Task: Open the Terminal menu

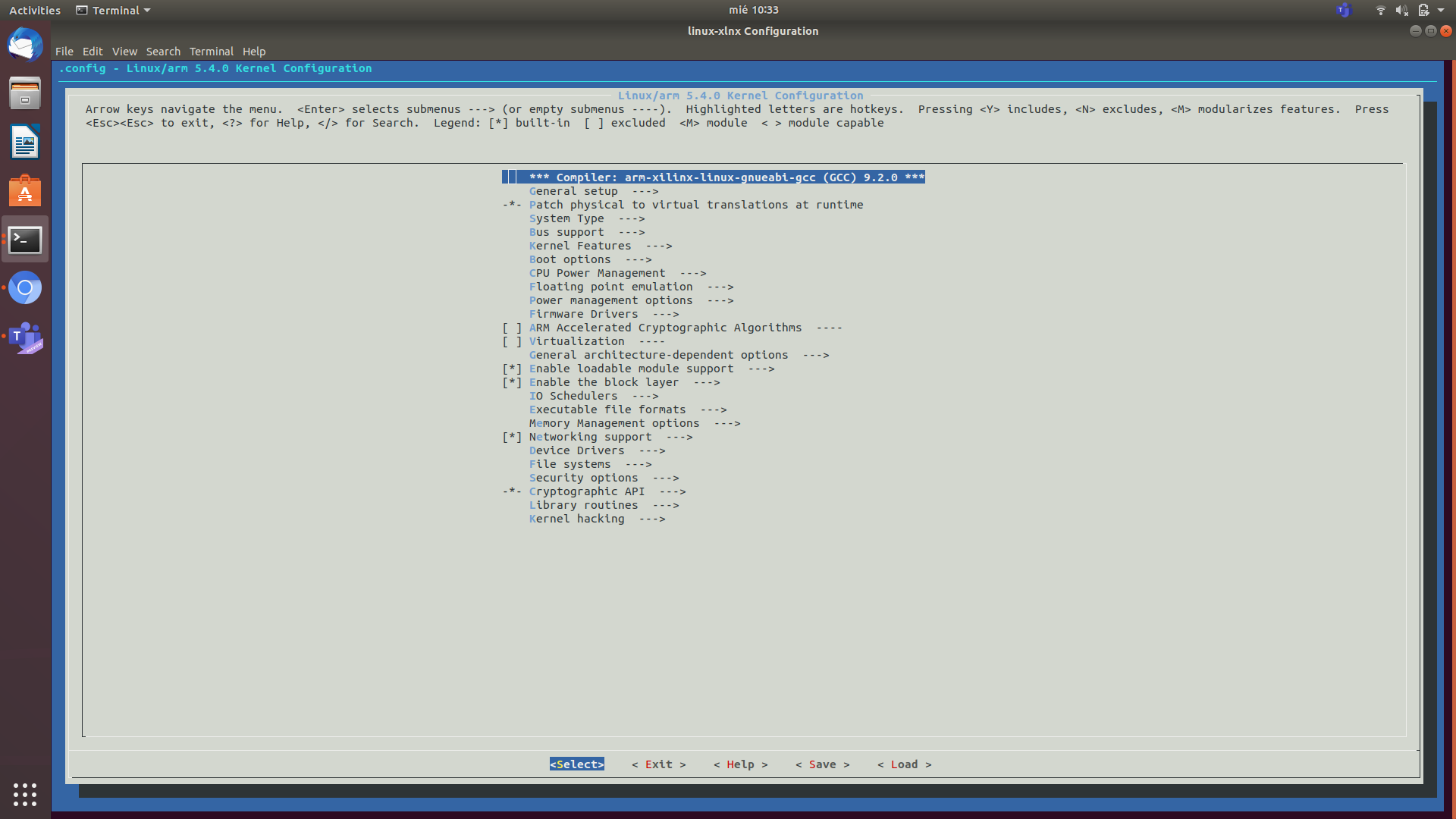Action: tap(211, 51)
